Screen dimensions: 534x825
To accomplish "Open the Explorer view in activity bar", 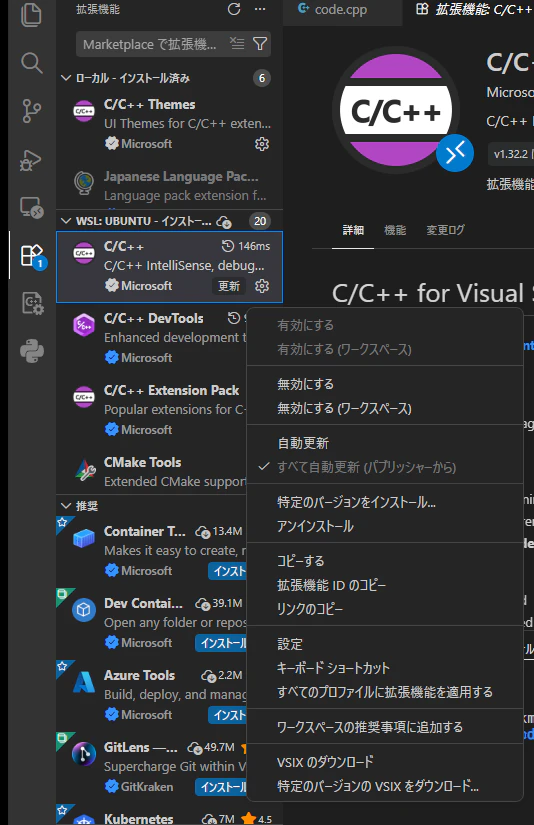I will (32, 14).
